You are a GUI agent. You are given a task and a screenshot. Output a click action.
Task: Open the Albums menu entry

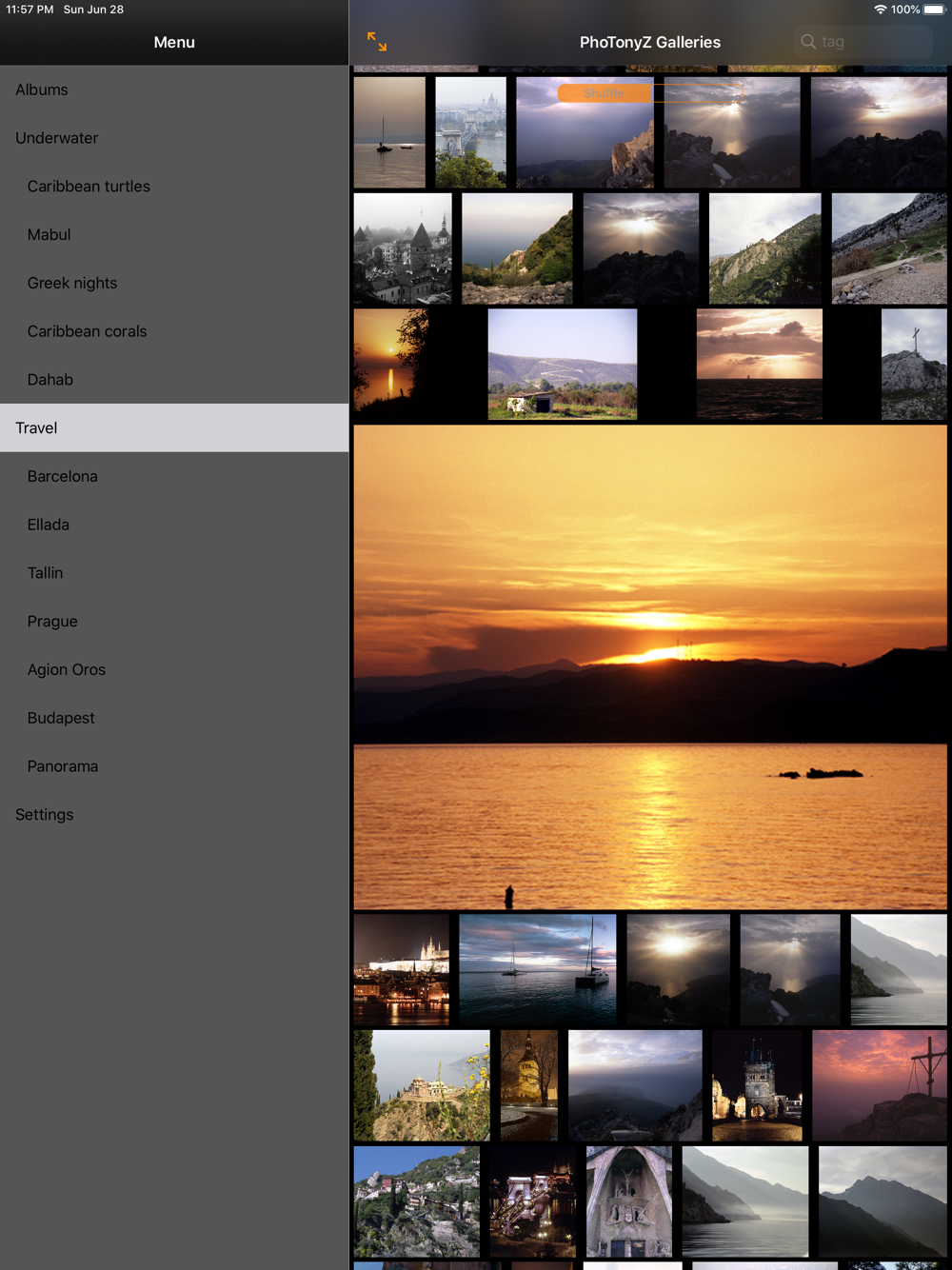pyautogui.click(x=174, y=89)
